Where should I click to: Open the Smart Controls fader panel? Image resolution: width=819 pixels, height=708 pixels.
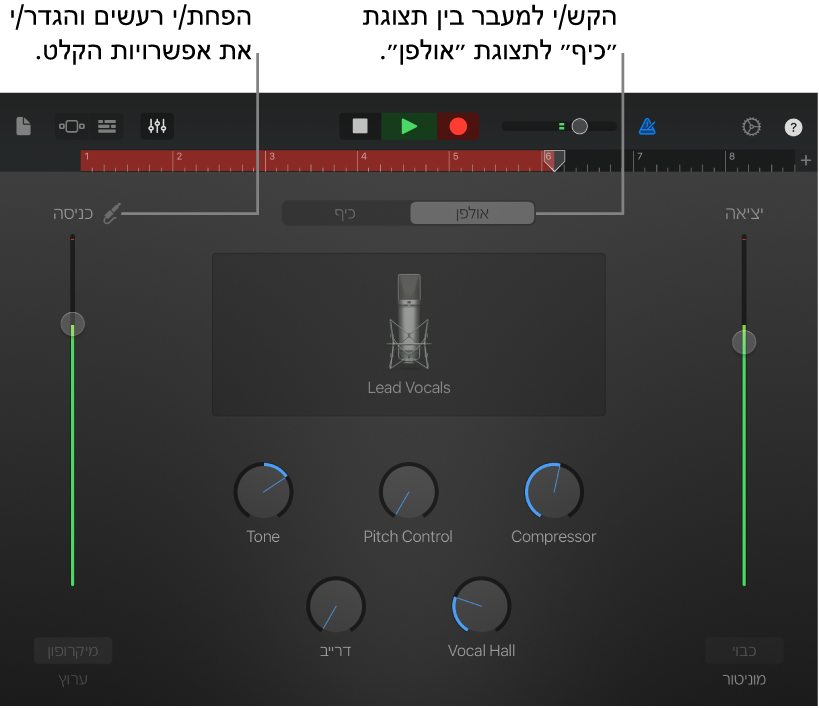pyautogui.click(x=156, y=126)
